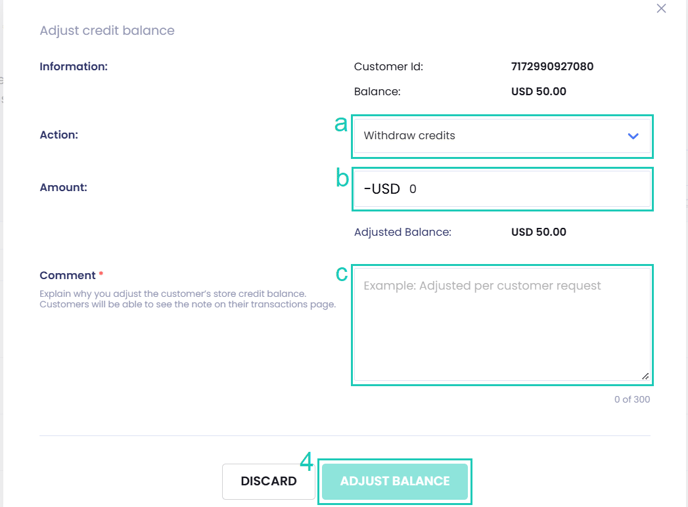Click the teal letter a annotation
Image resolution: width=688 pixels, height=507 pixels.
click(340, 124)
